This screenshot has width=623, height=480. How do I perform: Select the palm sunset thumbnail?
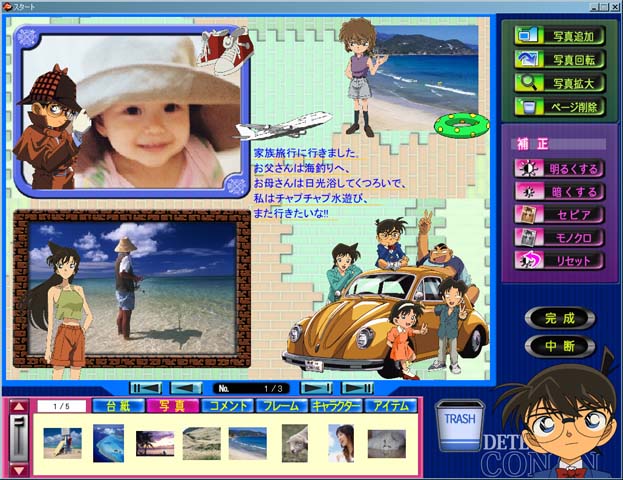155,443
